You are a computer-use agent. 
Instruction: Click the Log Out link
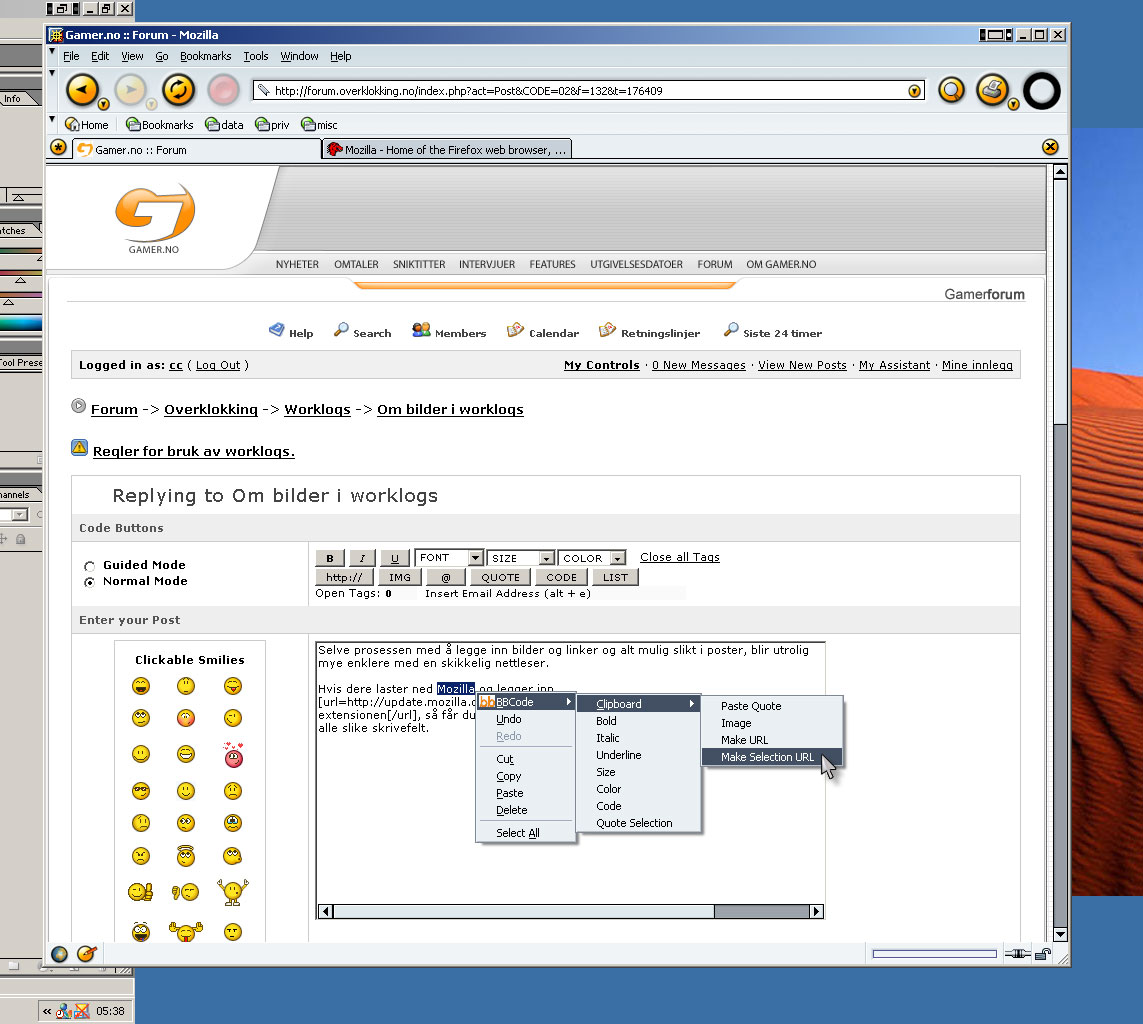click(217, 365)
